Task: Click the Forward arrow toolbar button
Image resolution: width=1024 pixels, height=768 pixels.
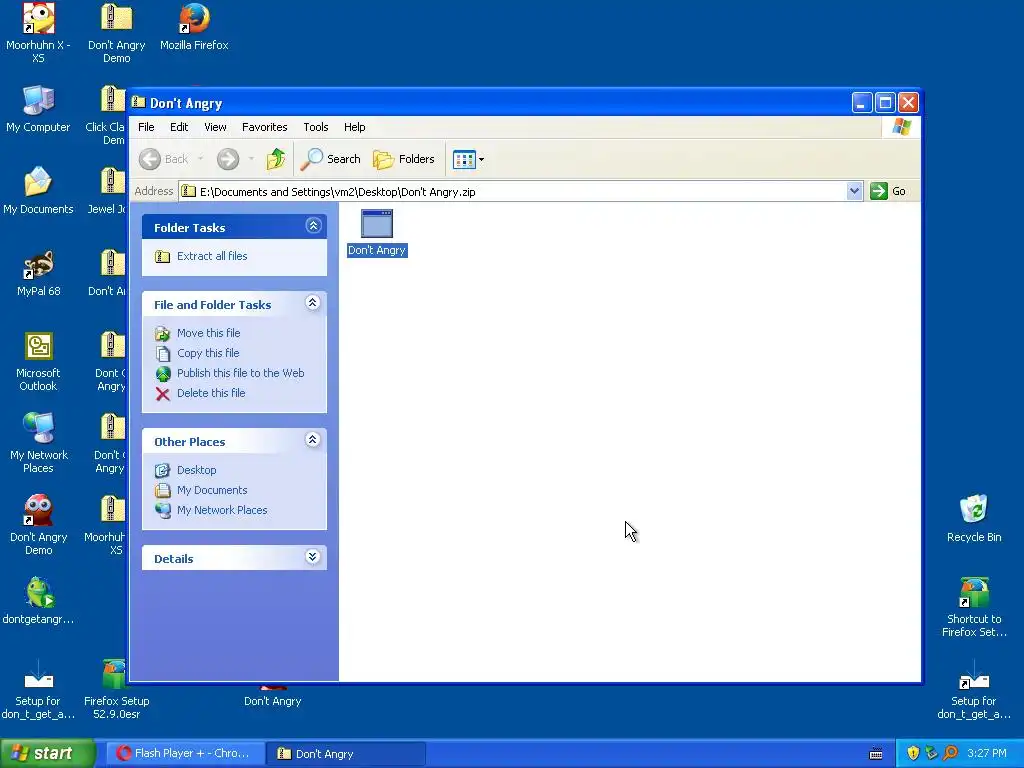Action: [x=228, y=159]
